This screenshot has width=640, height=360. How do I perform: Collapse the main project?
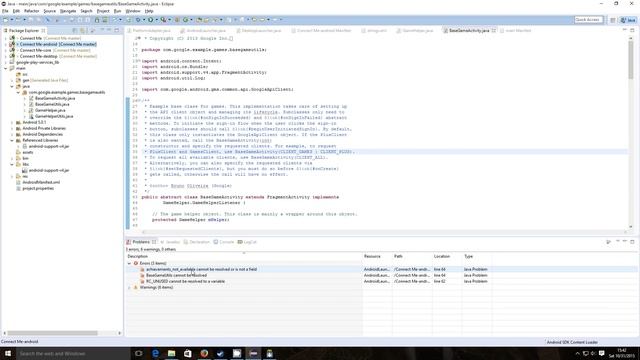pos(6,69)
